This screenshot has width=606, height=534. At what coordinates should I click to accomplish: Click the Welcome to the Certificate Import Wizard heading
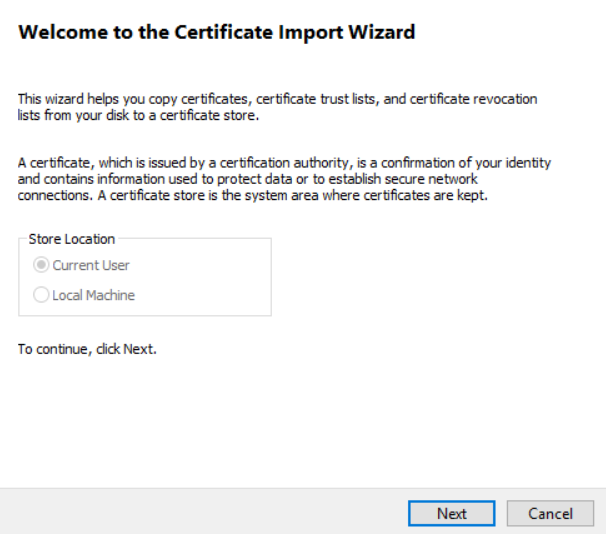pos(217,32)
